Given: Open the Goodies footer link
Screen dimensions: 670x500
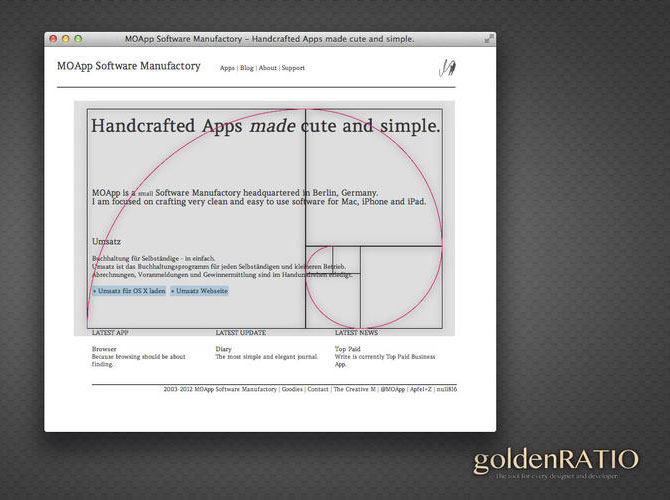Looking at the screenshot, I should pos(292,389).
